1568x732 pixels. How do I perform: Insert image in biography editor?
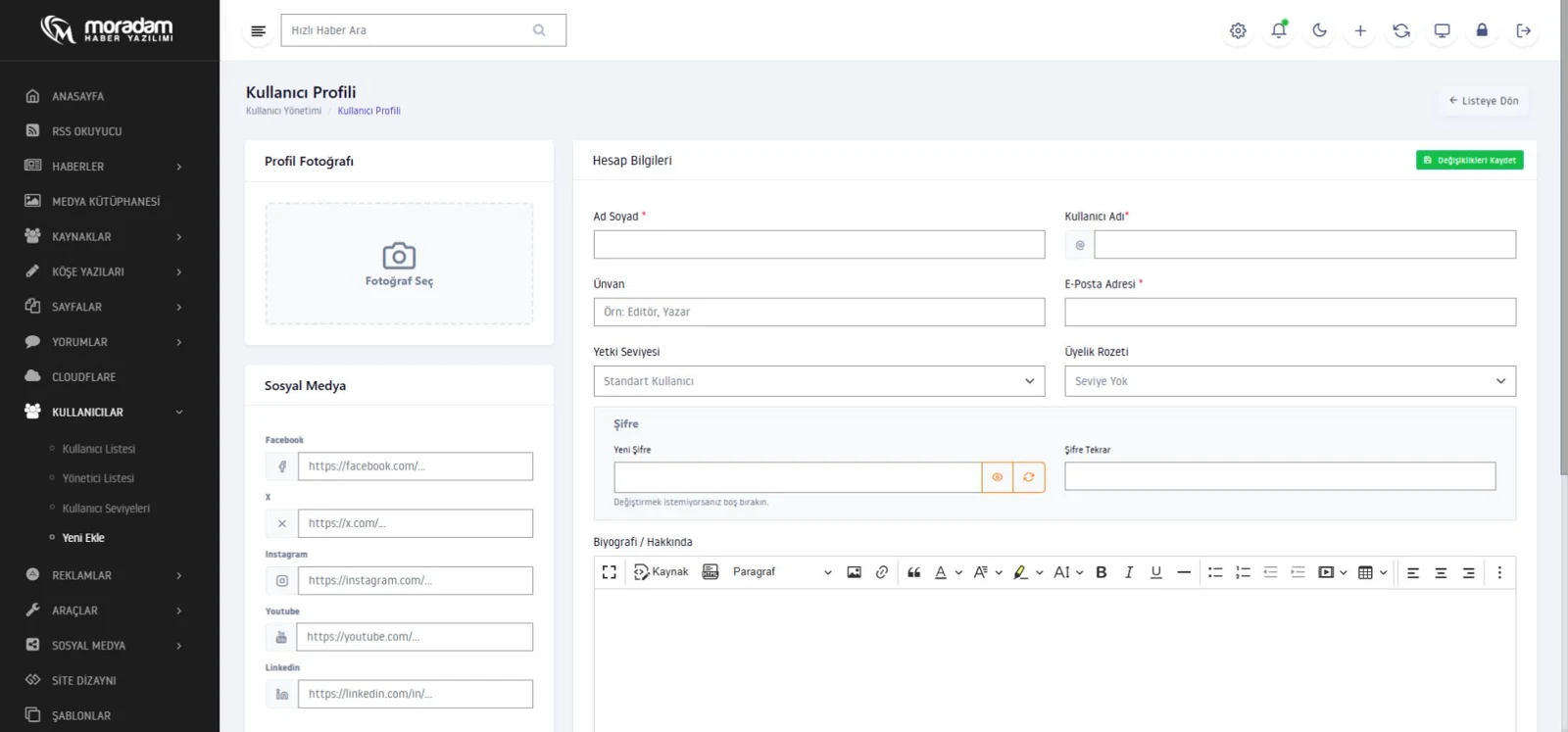pyautogui.click(x=854, y=572)
